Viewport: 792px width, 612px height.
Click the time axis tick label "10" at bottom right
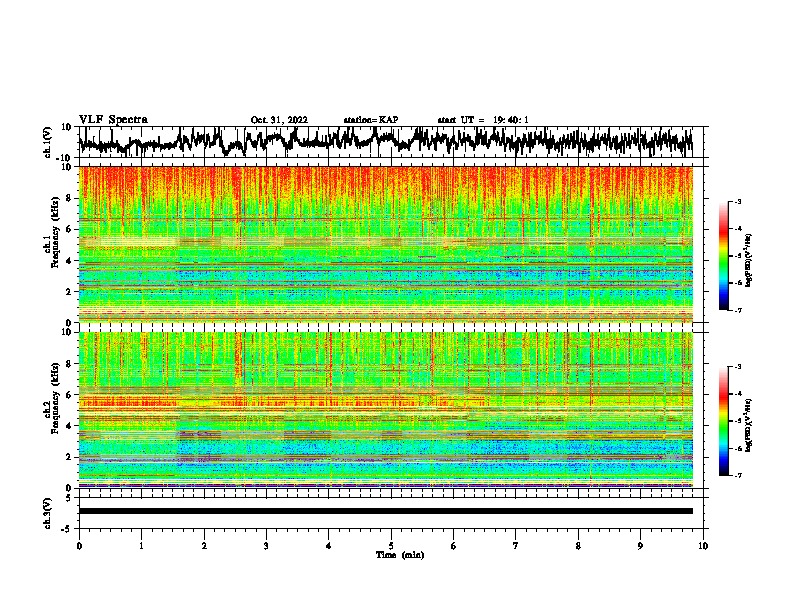pos(703,546)
